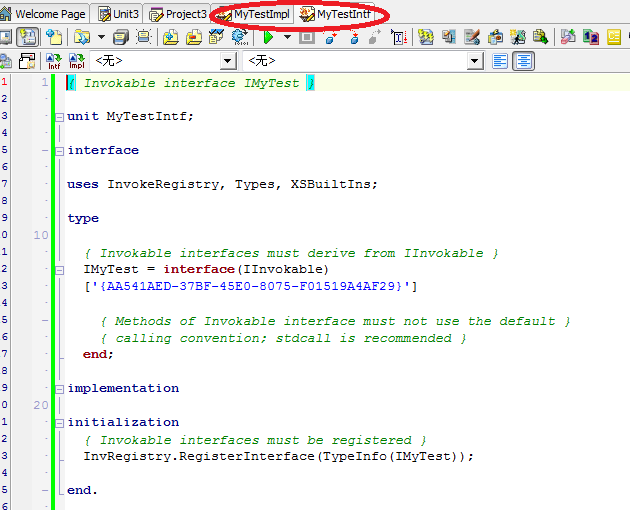Switch to Project3 tab
This screenshot has height=510, width=630.
[x=178, y=14]
